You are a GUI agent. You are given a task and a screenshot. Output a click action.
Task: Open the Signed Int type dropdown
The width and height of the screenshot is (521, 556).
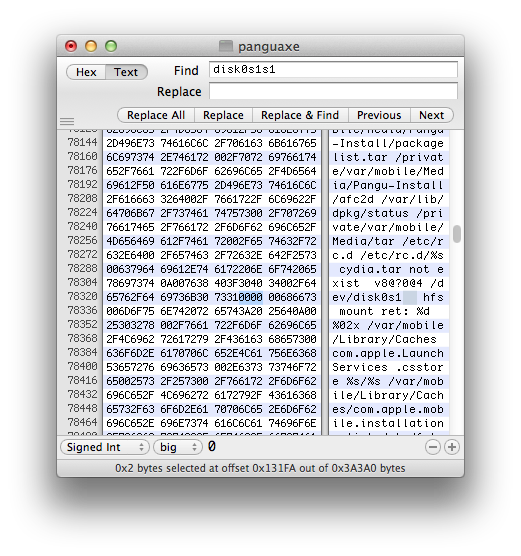pos(105,447)
